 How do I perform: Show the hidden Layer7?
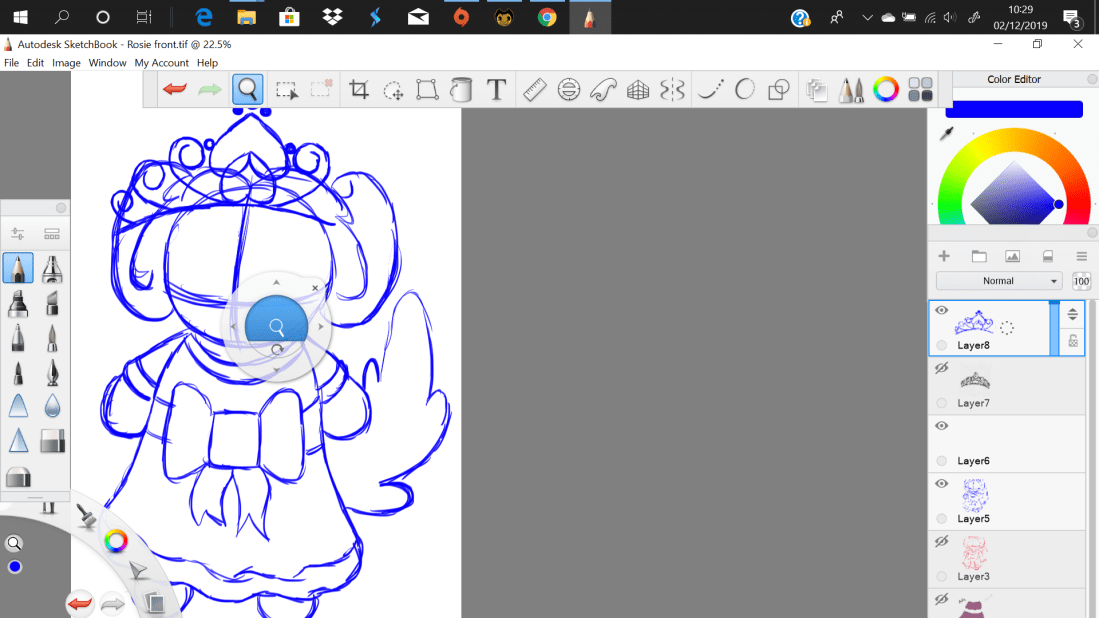coord(941,369)
